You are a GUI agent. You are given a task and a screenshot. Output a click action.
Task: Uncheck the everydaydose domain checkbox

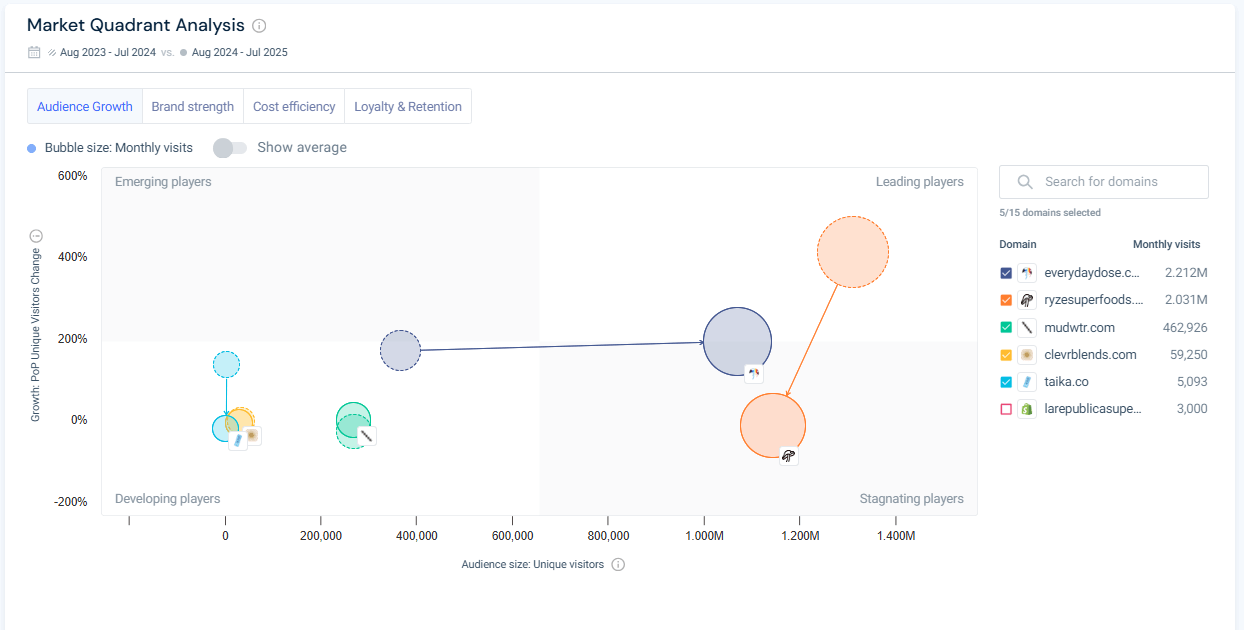coord(1006,273)
